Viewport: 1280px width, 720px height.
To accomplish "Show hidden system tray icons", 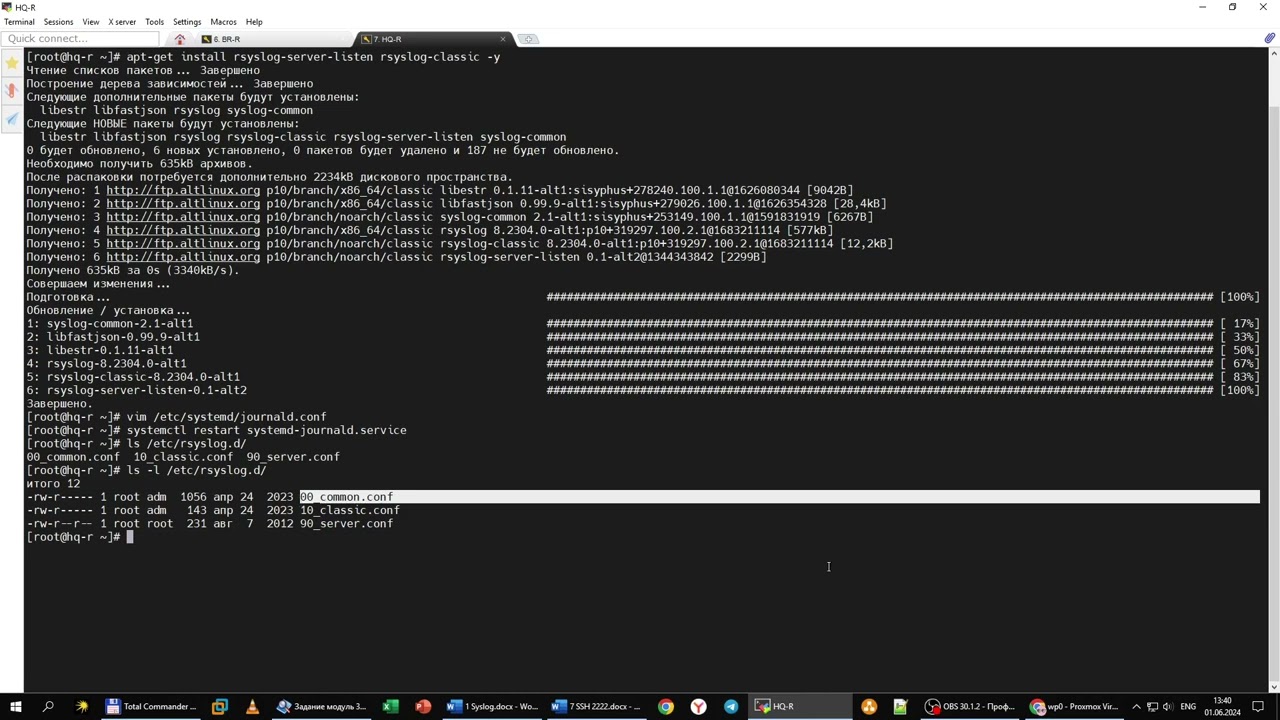I will pos(1136,706).
